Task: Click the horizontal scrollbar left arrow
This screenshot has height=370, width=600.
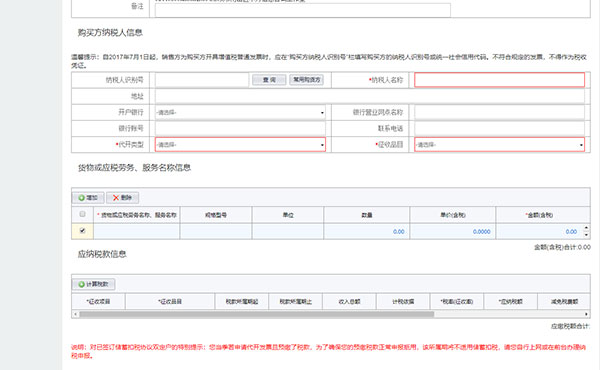Action: (75, 314)
